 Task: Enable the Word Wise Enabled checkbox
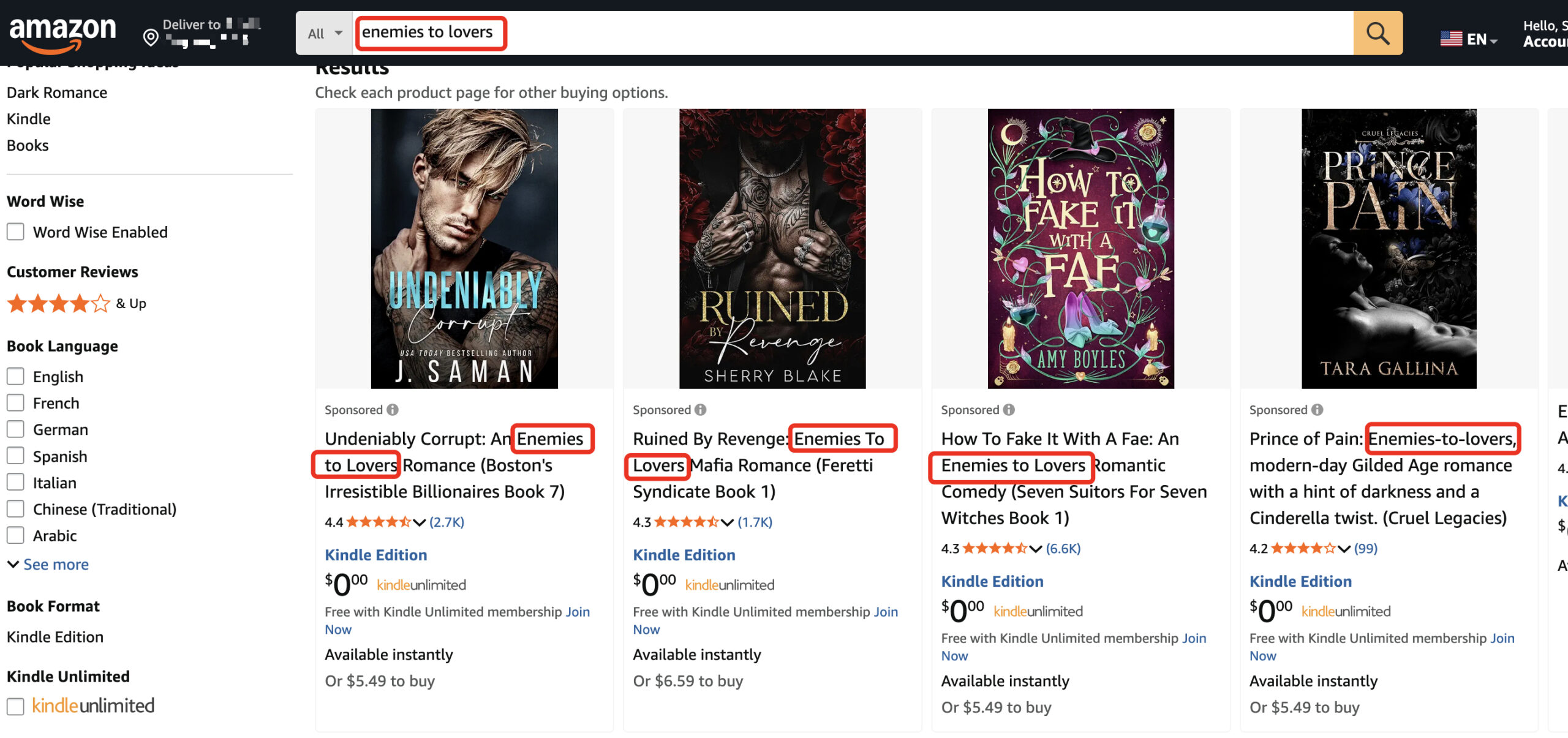click(x=15, y=232)
